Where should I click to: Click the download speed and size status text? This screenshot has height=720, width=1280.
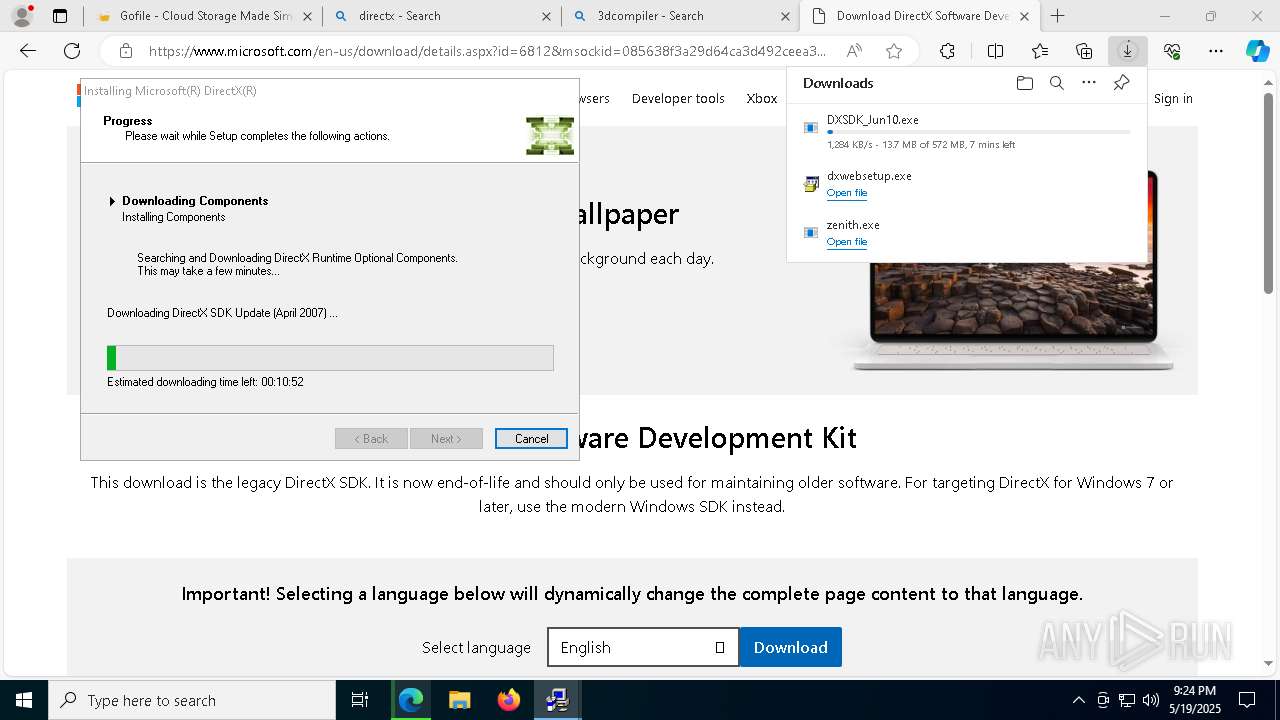click(x=921, y=145)
